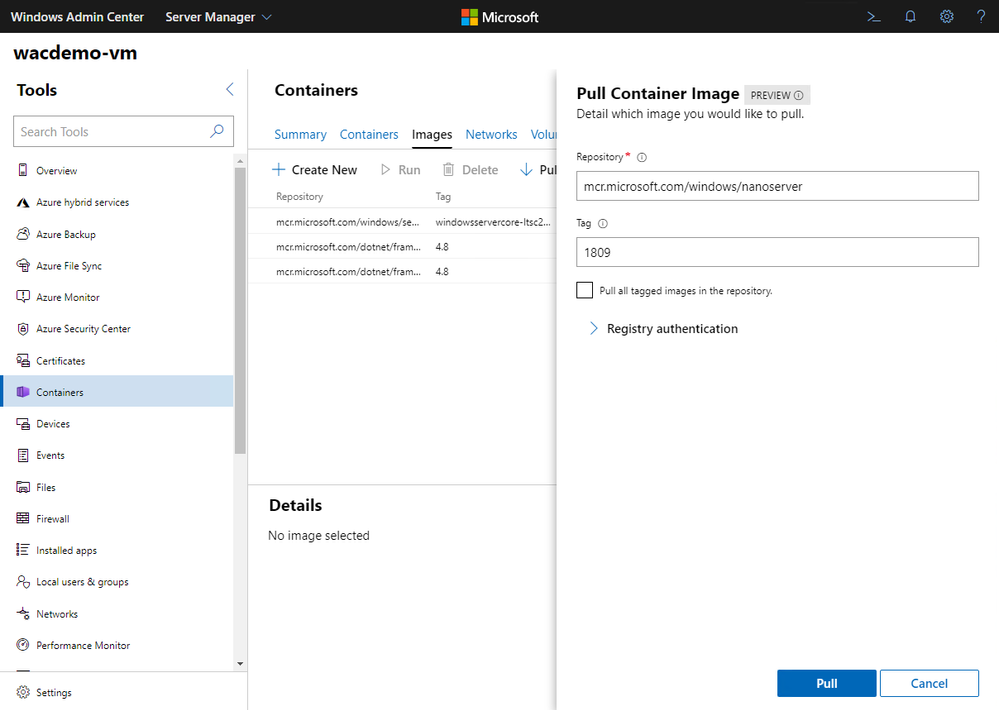999x710 pixels.
Task: Click the Delete toolbar button
Action: 470,170
